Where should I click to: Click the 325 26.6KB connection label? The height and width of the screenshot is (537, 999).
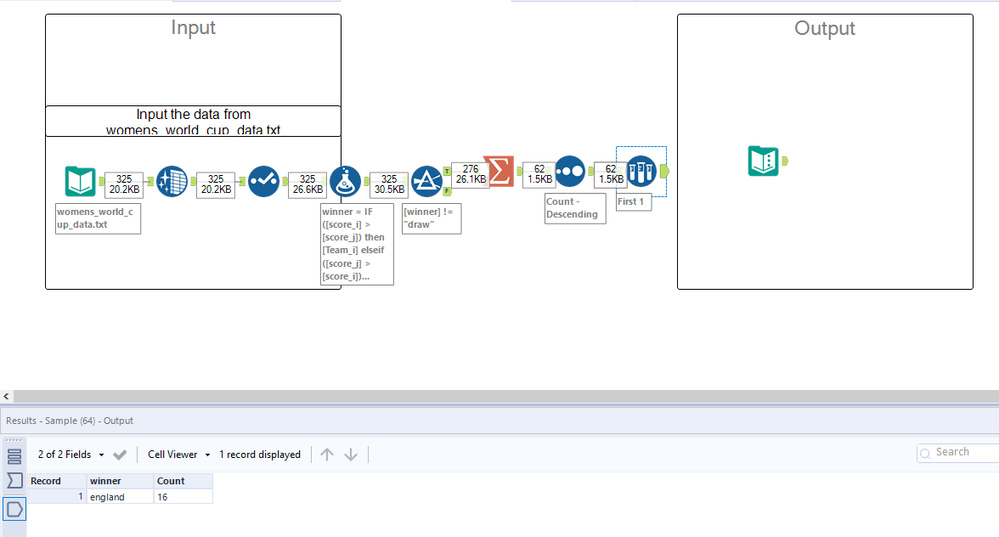308,185
